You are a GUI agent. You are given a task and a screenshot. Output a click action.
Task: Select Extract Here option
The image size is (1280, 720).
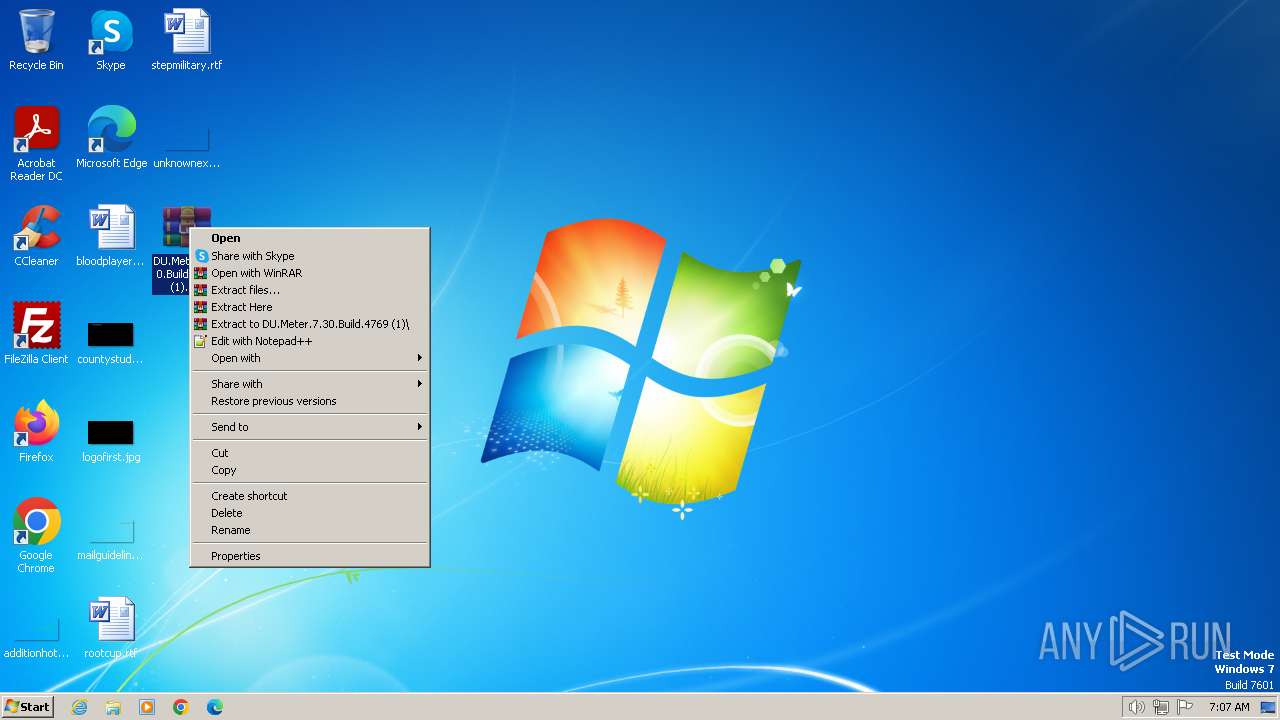(310, 307)
